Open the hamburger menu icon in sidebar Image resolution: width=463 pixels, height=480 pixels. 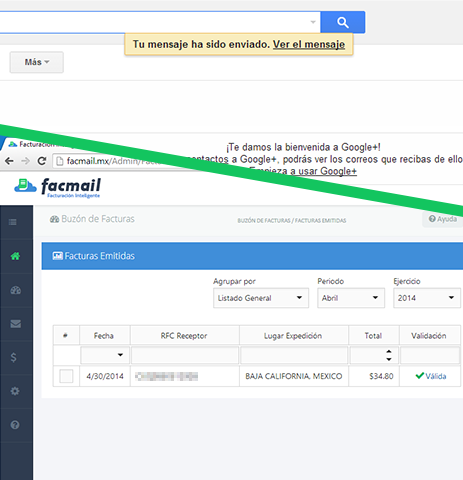pyautogui.click(x=13, y=222)
